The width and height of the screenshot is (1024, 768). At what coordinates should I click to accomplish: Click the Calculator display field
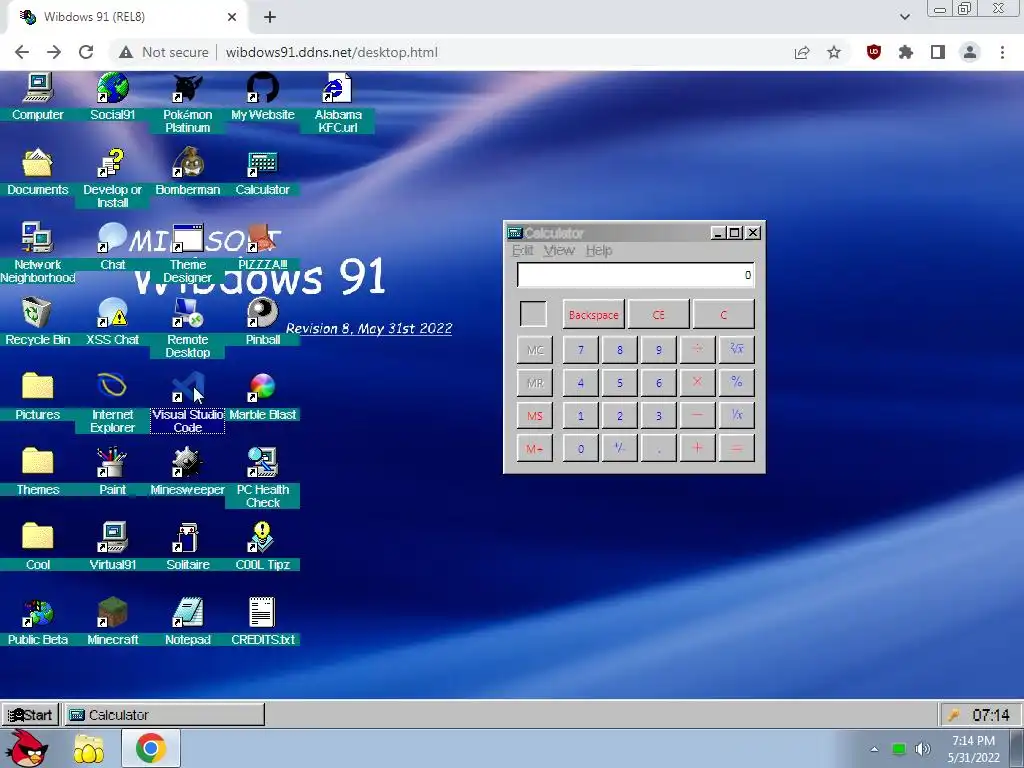(x=635, y=275)
